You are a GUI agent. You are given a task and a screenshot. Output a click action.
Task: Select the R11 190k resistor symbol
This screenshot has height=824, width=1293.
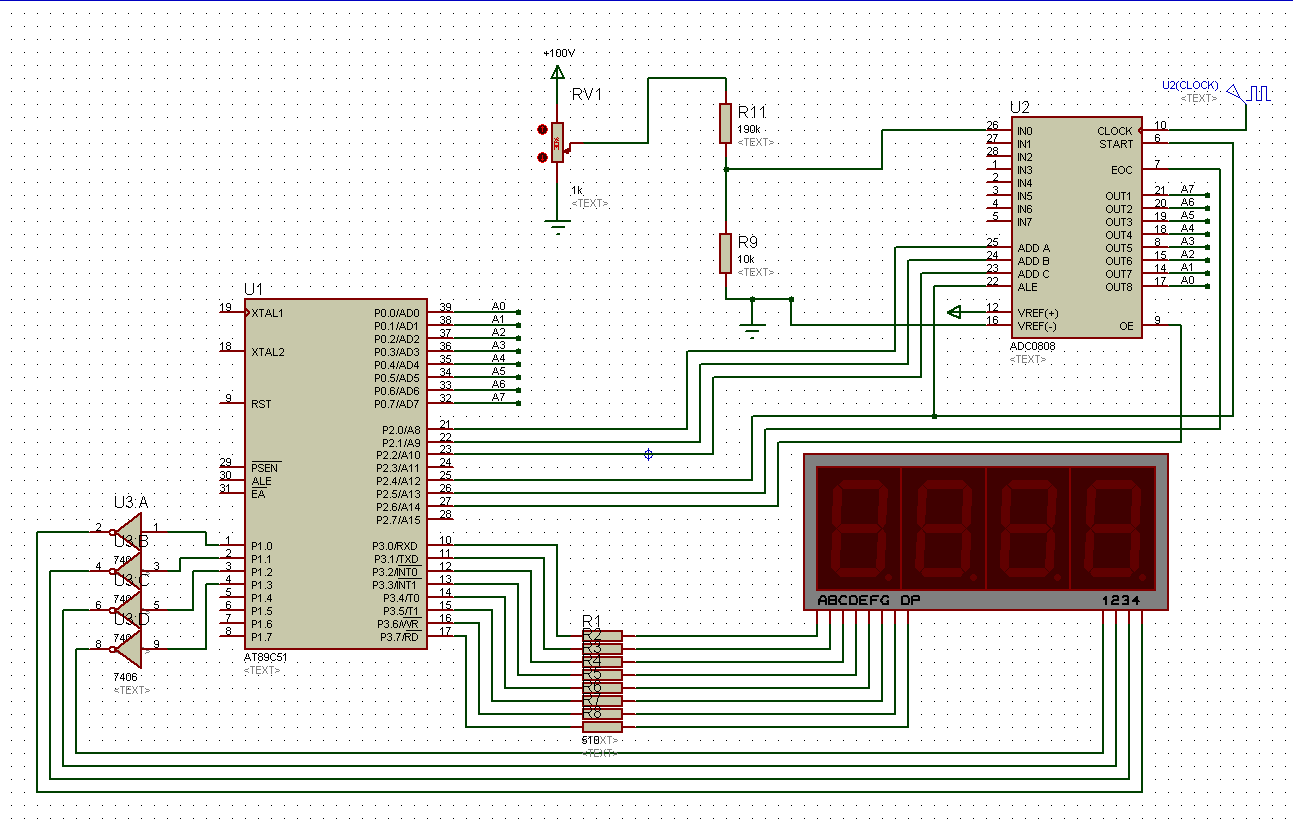pyautogui.click(x=726, y=123)
